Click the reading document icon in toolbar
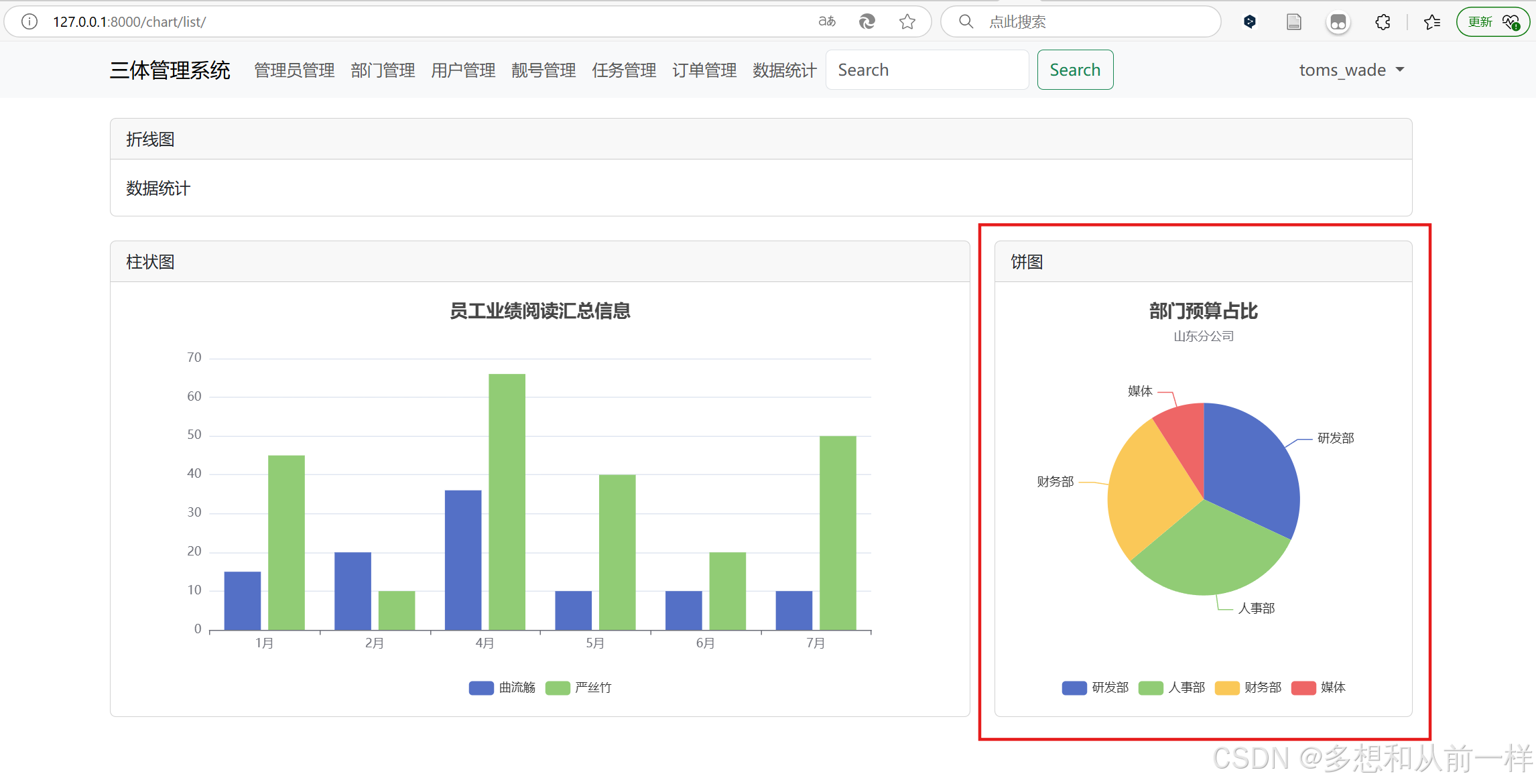This screenshot has width=1536, height=784. [x=1294, y=21]
